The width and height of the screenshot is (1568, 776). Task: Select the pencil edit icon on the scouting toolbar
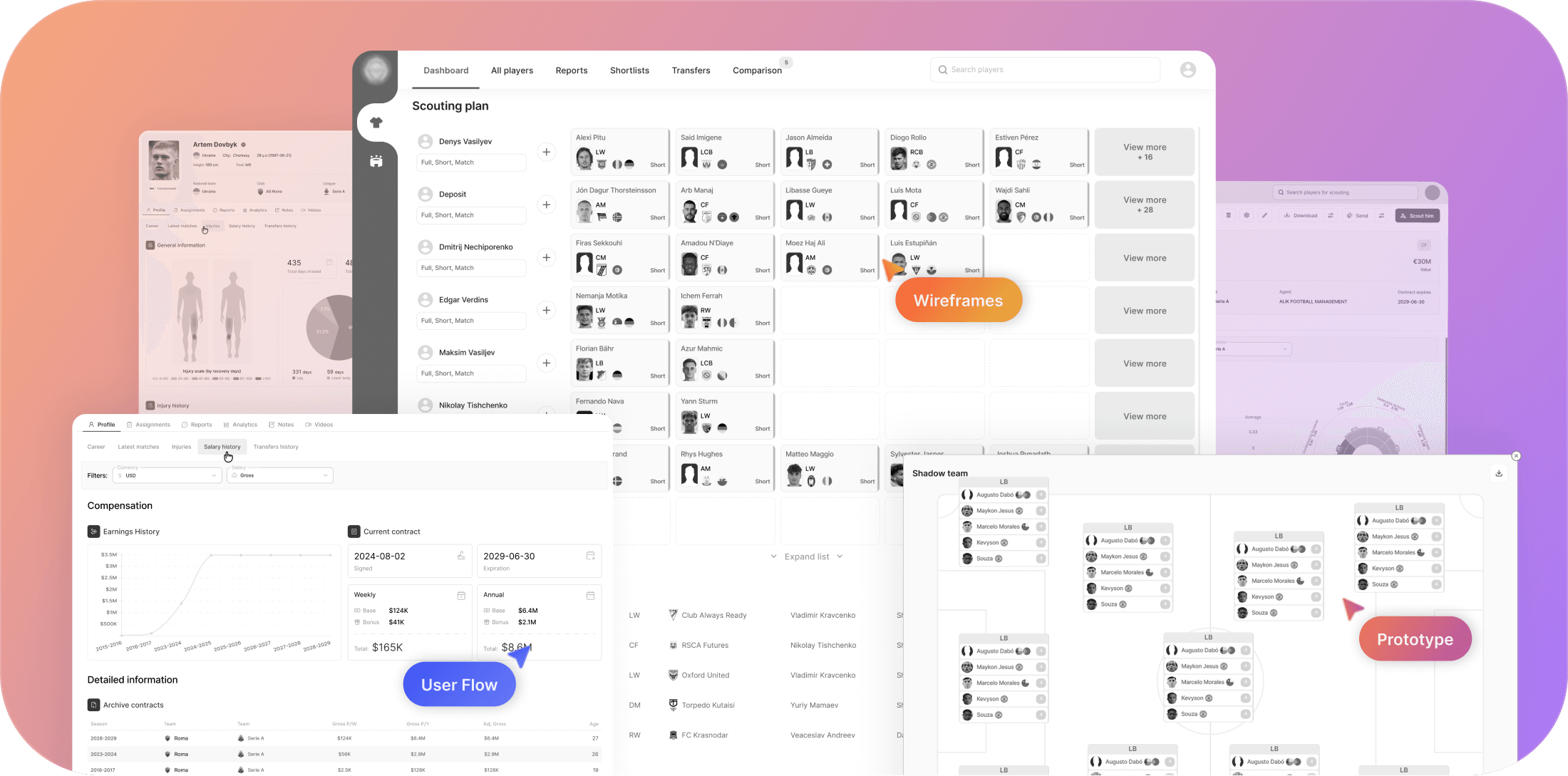pyautogui.click(x=1265, y=215)
